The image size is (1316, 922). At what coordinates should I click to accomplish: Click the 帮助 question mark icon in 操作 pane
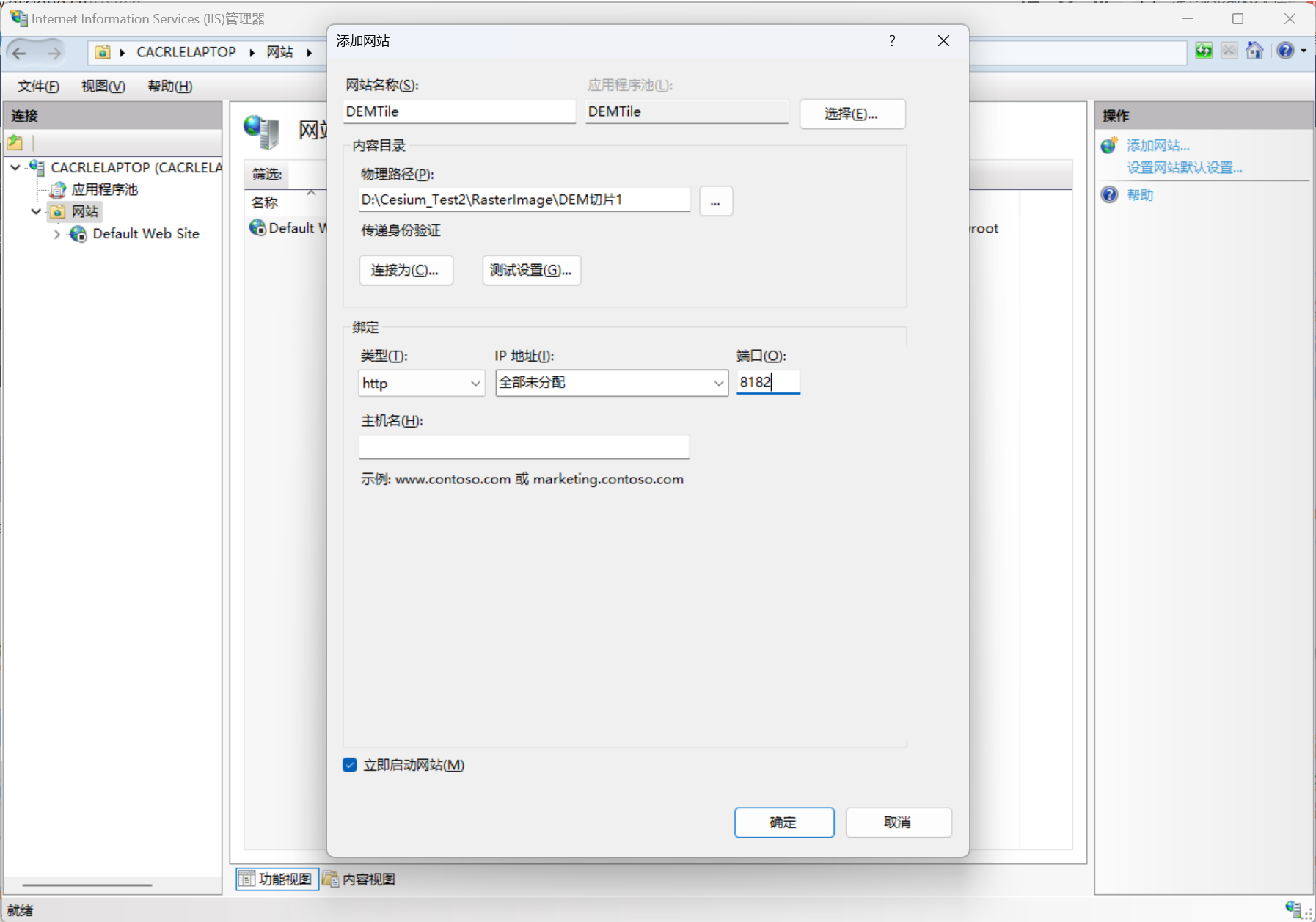point(1109,194)
